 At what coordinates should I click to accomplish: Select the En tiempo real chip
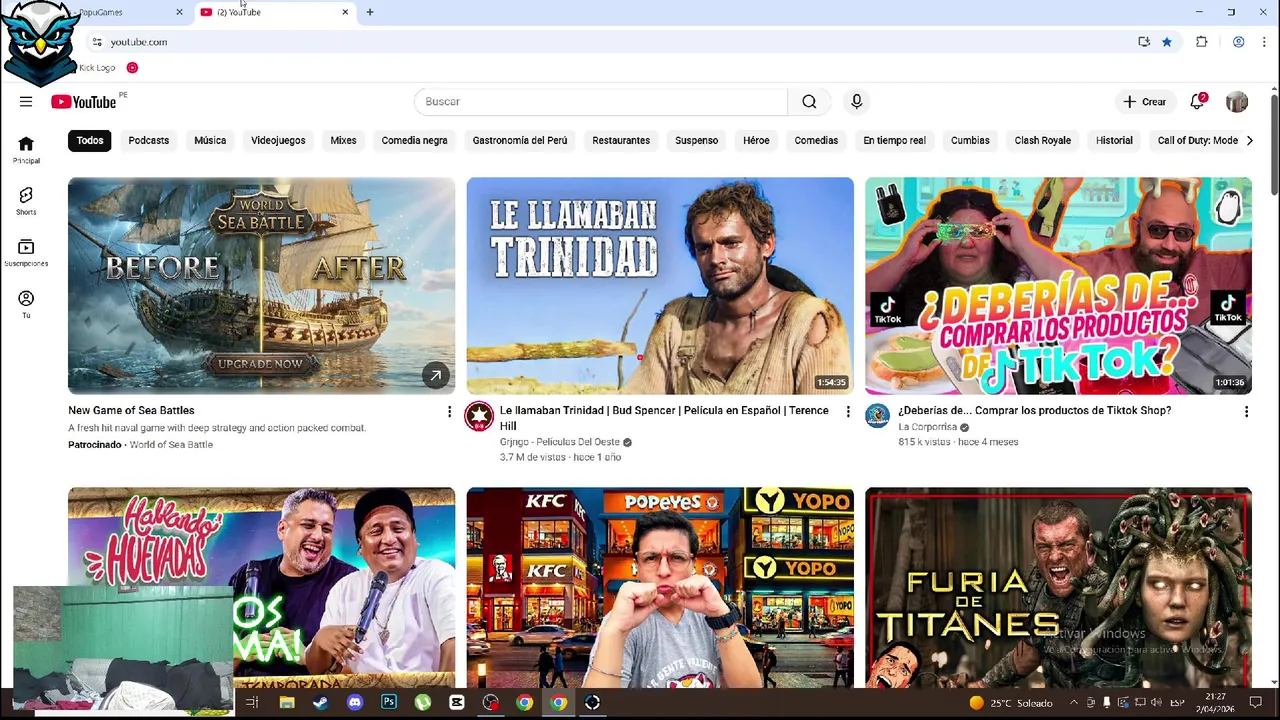click(894, 141)
